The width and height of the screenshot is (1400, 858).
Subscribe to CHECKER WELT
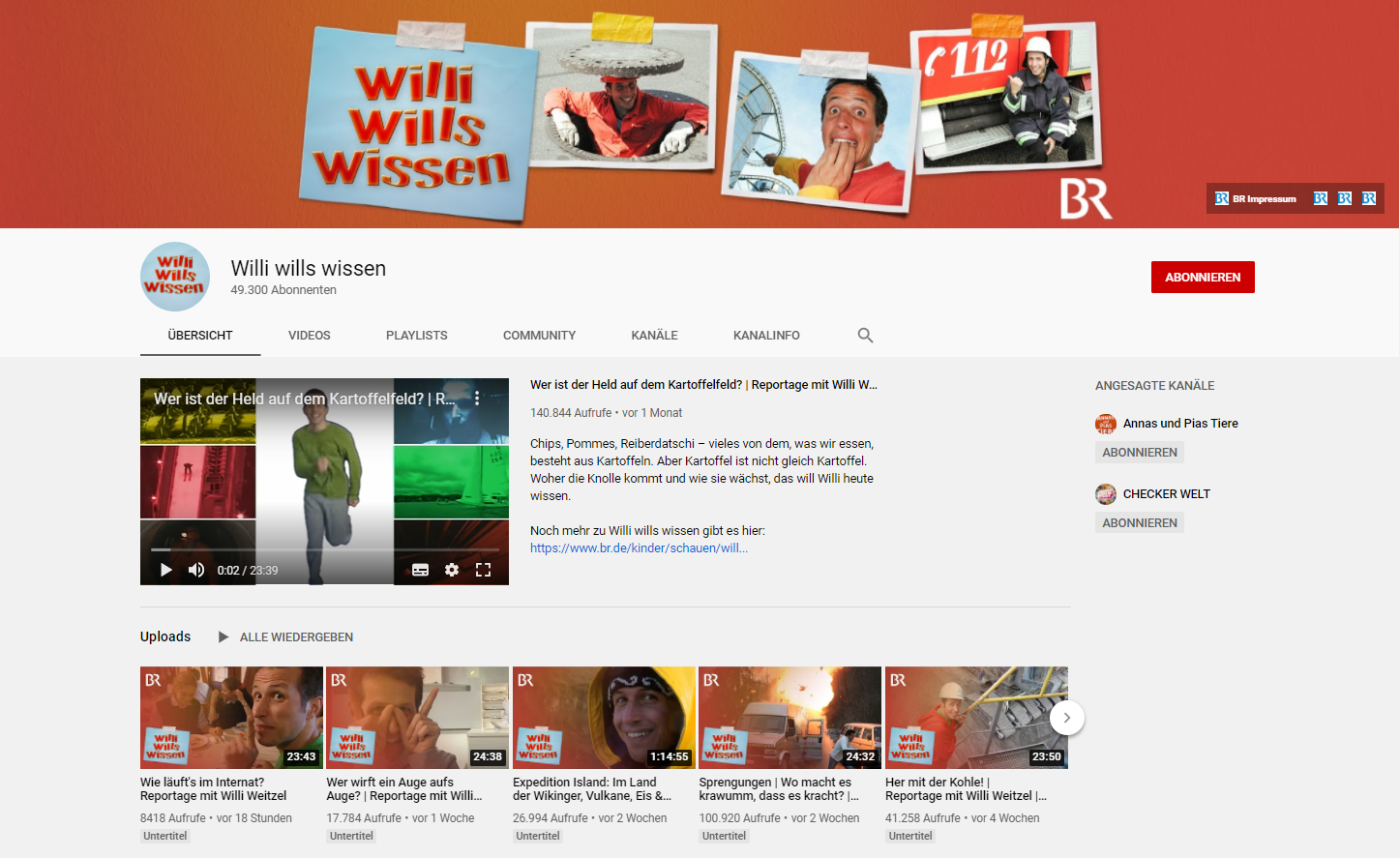[x=1140, y=522]
